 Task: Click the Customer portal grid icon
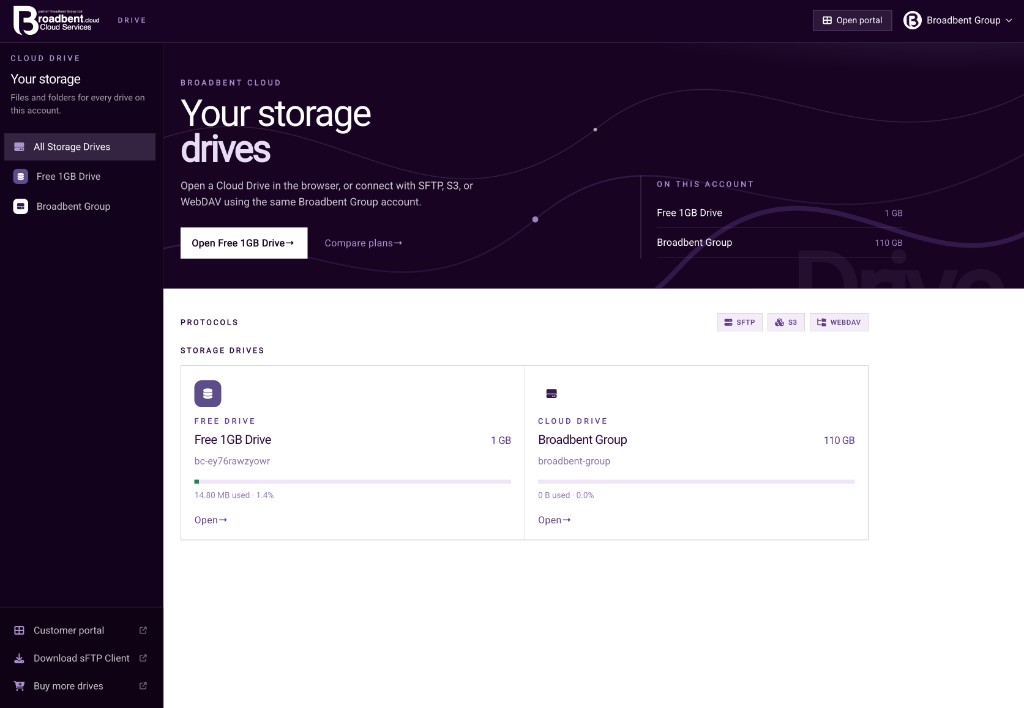pos(20,630)
